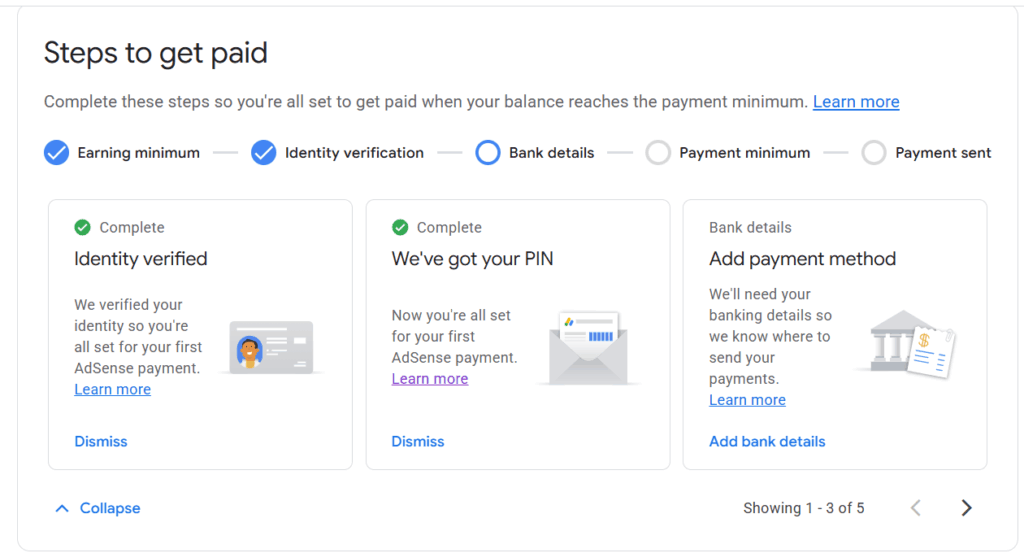Screen dimensions: 1024x553
Task: Collapse the Steps to get paid section
Action: pyautogui.click(x=110, y=508)
